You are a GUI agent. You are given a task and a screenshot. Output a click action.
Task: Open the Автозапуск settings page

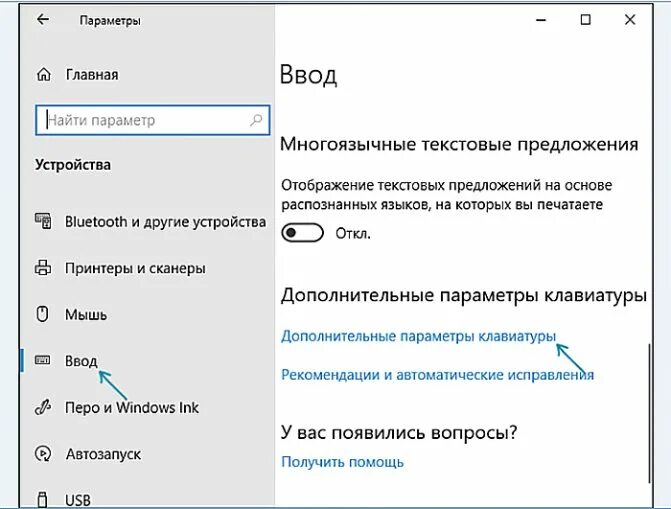(x=103, y=454)
